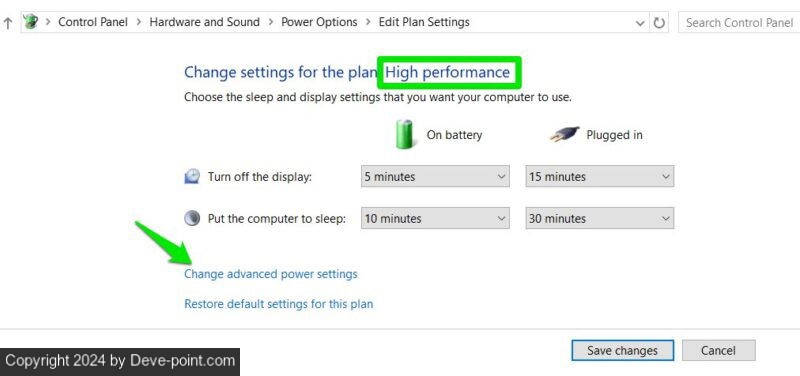Expand chevron after Hardware and Sound breadcrumb
This screenshot has height=376, width=800.
click(x=270, y=22)
